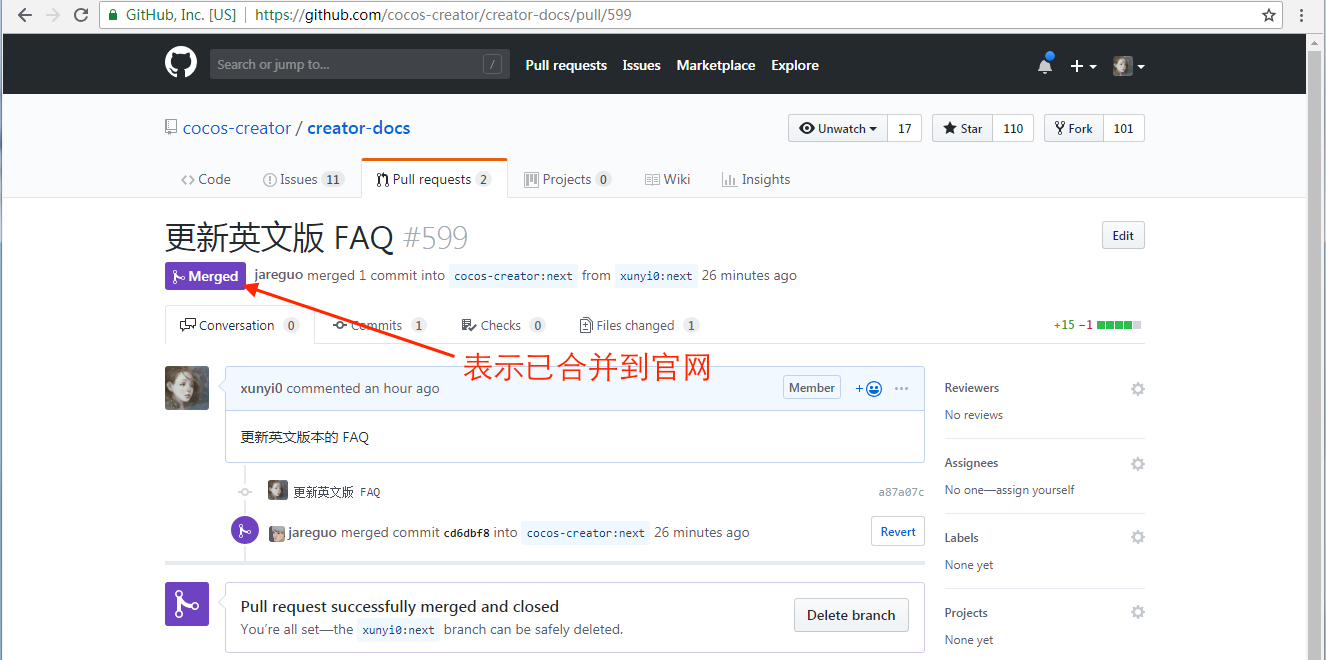Click the cocos-creator:next base branch label
Viewport: 1326px width, 660px height.
(x=513, y=276)
